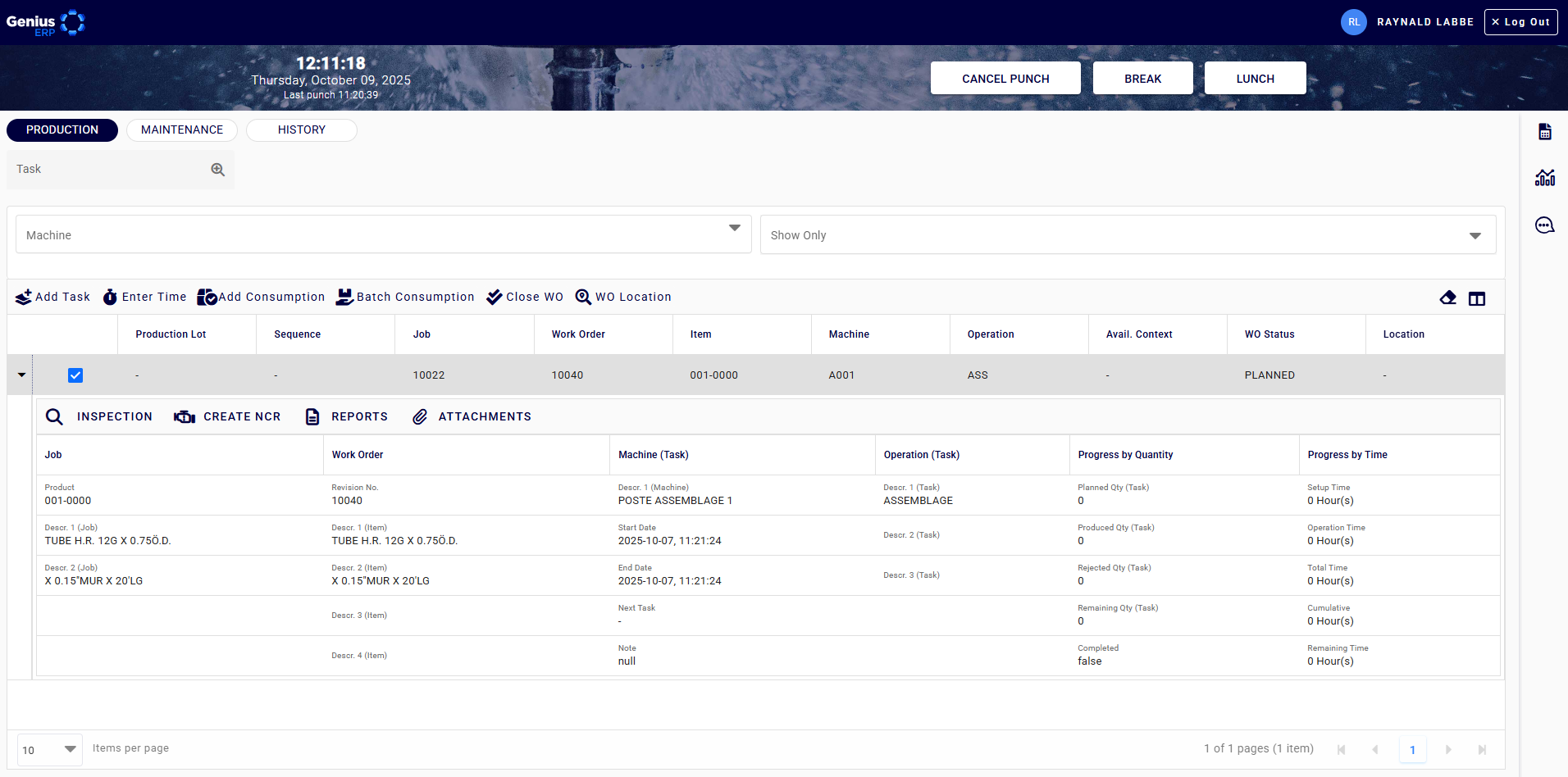The image size is (1568, 777).
Task: Open Batch Consumption tool
Action: 344,297
